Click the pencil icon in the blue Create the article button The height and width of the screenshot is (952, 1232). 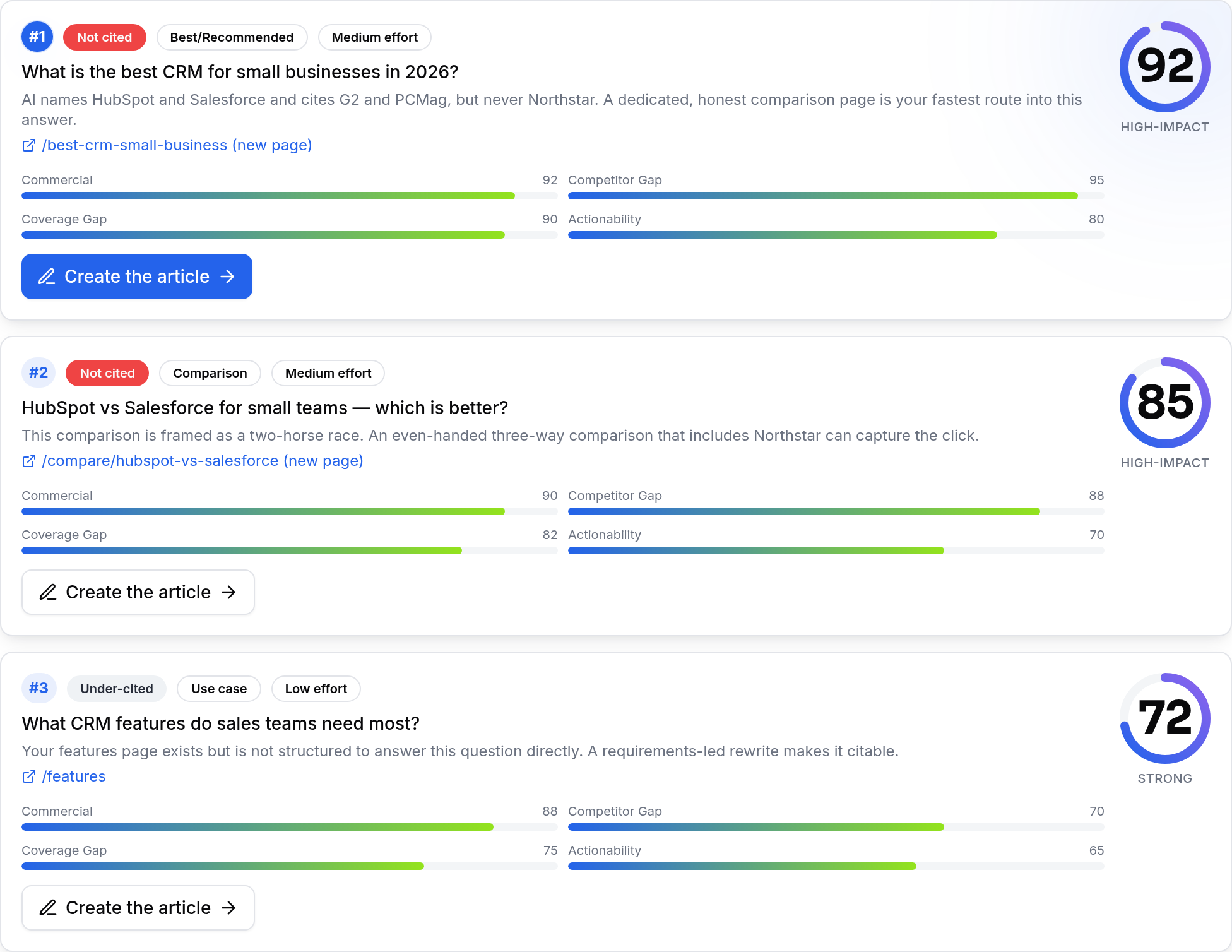pos(47,277)
